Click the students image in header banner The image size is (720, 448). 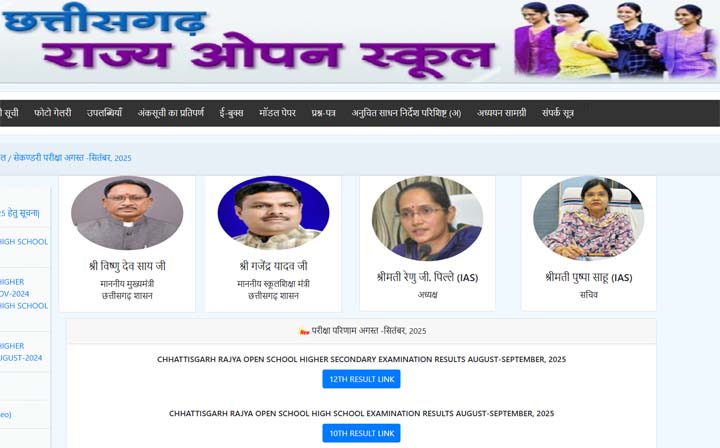click(615, 39)
